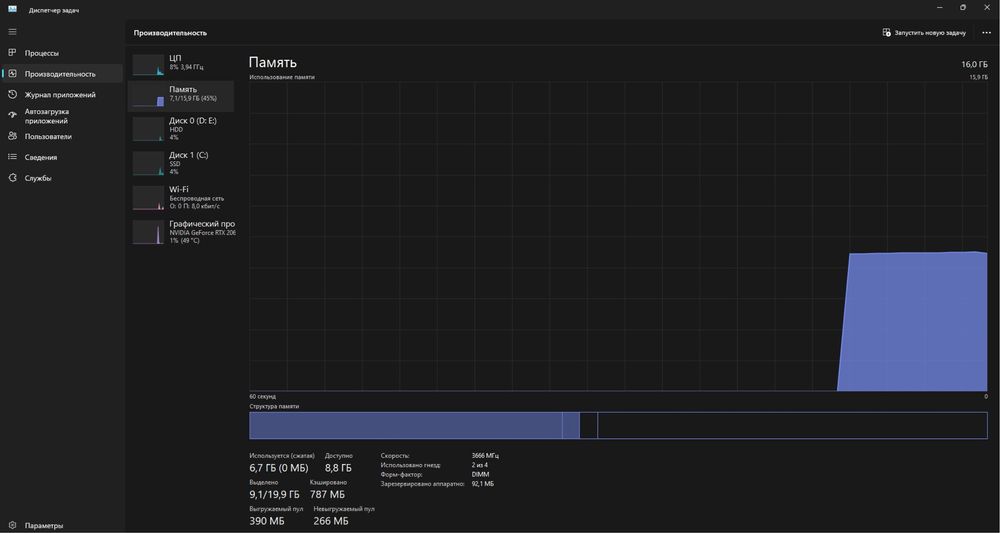1000x533 pixels.
Task: Click the 7,1/15,9 ГБ (45%) memory stats text
Action: (193, 98)
